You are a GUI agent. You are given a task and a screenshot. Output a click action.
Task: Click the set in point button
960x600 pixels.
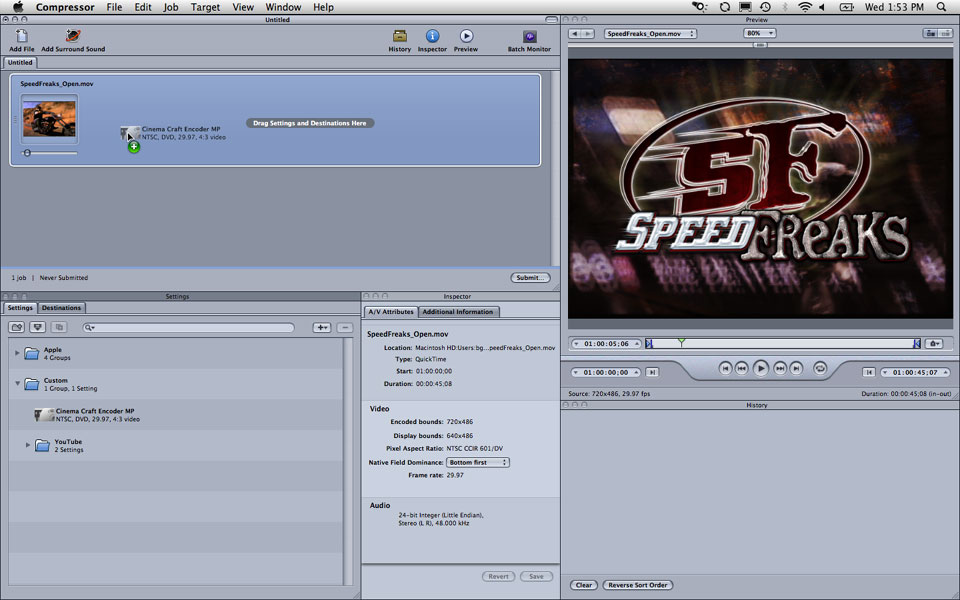652,372
